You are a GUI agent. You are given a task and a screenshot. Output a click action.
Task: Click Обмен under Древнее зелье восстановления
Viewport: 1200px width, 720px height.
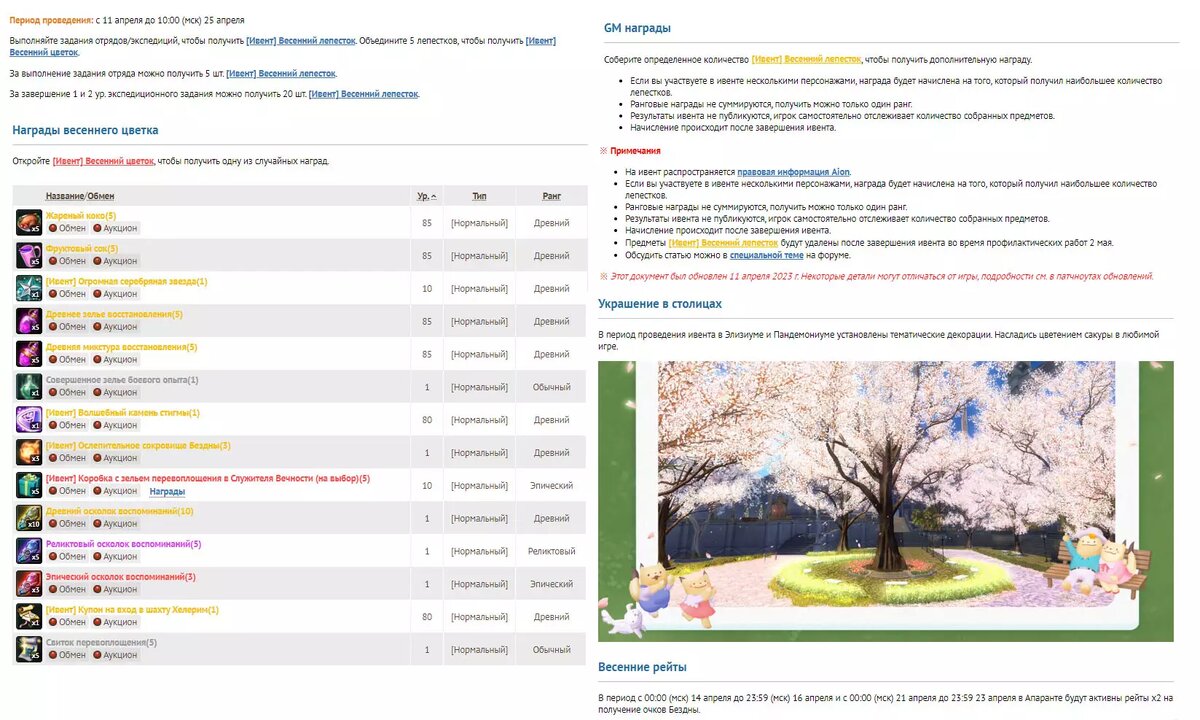[x=68, y=327]
